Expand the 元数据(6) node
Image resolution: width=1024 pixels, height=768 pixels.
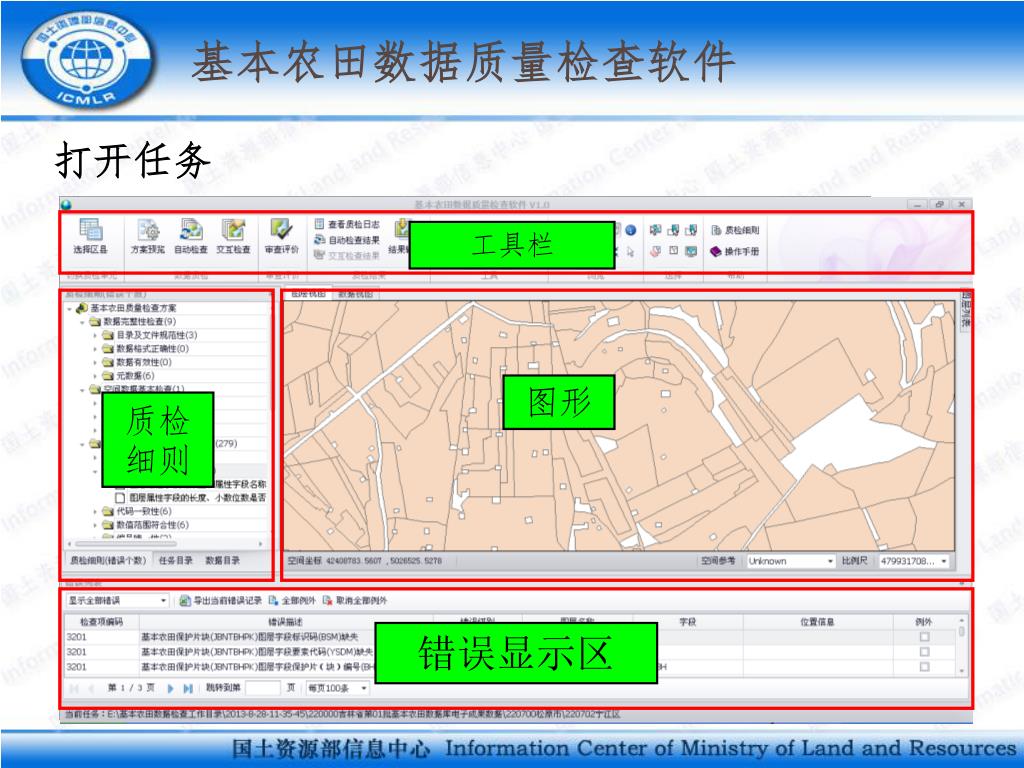[x=95, y=376]
